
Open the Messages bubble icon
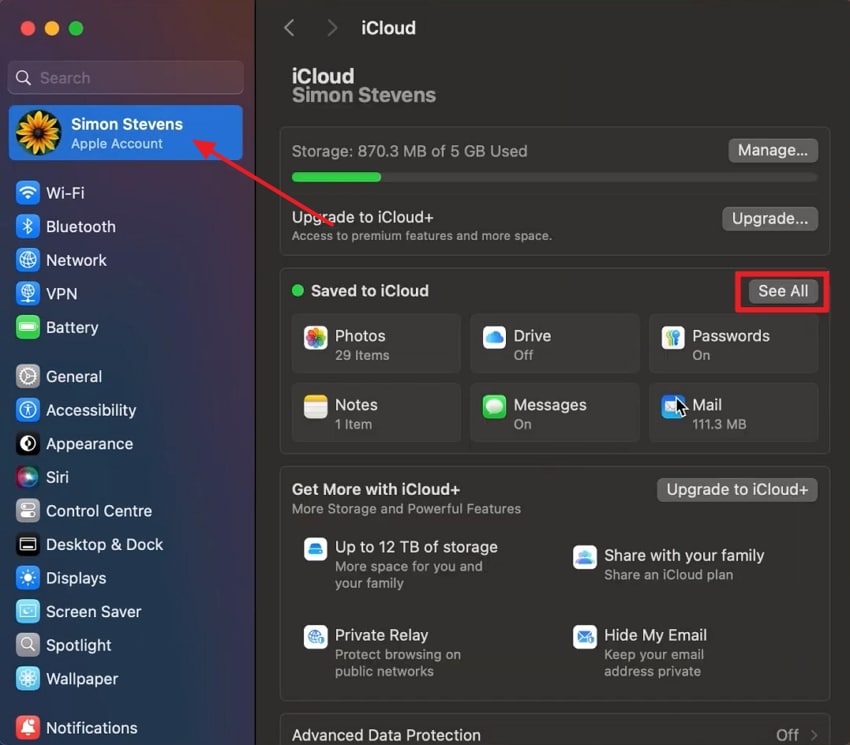tap(494, 407)
